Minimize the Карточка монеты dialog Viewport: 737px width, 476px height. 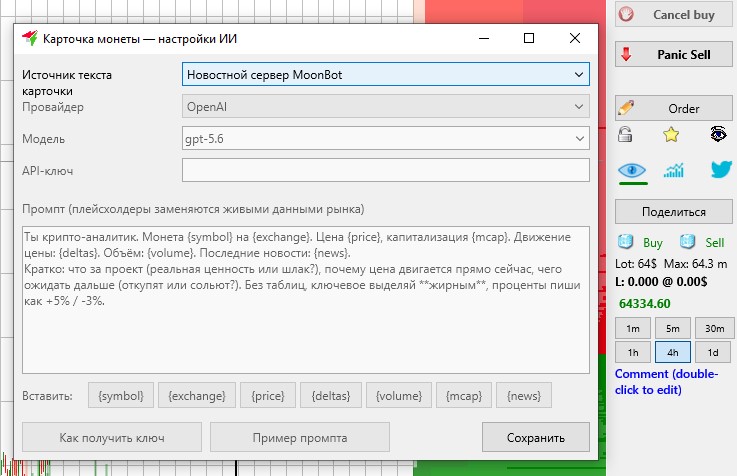pos(484,38)
